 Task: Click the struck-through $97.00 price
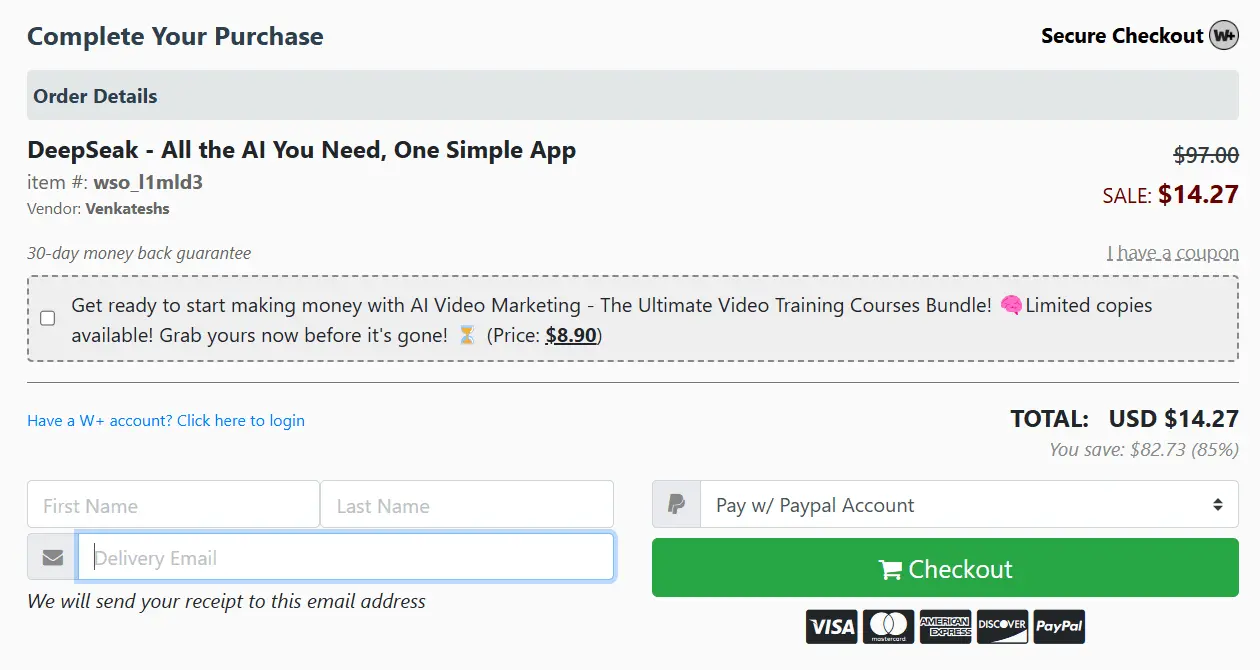(1206, 156)
